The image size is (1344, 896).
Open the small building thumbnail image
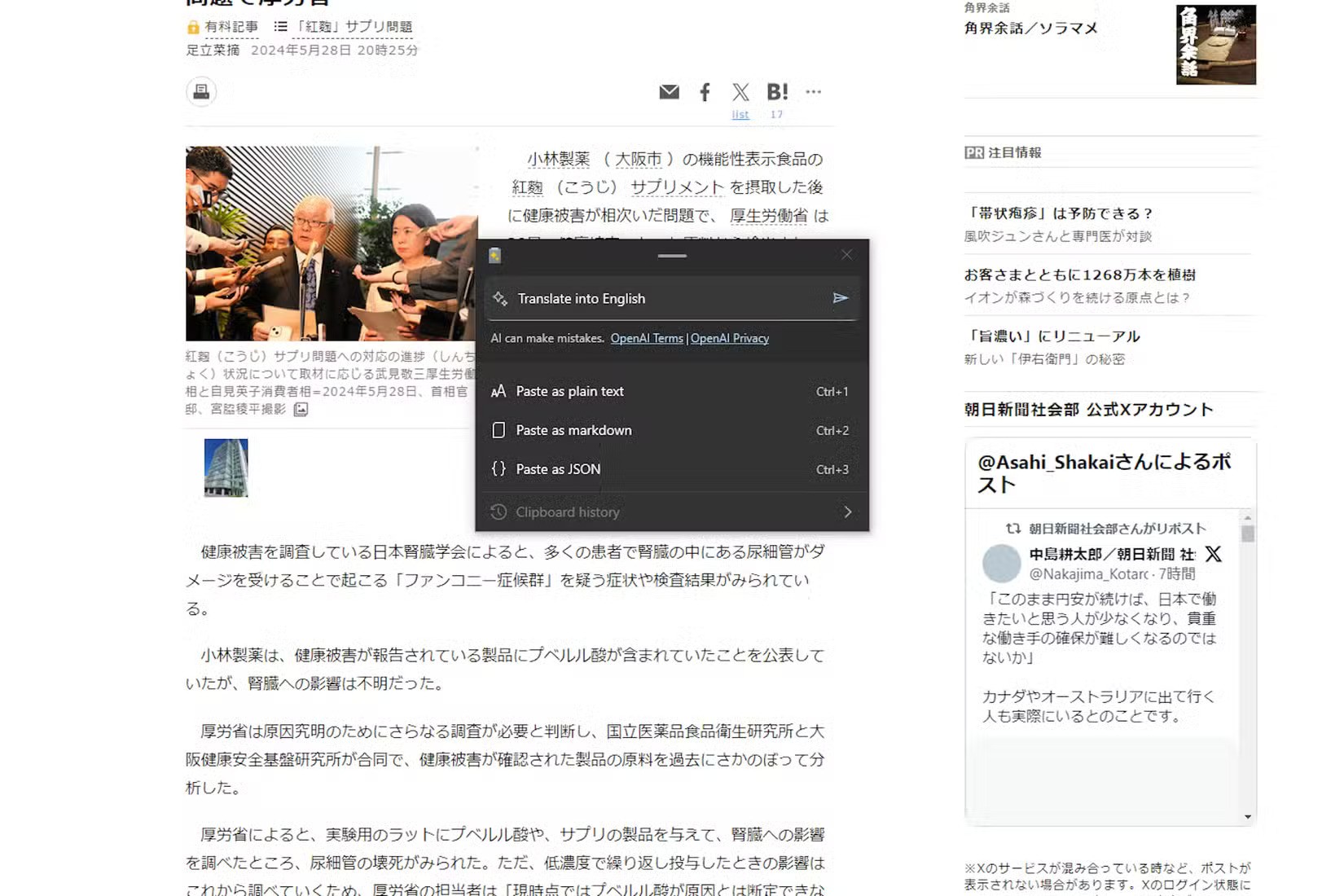click(226, 468)
